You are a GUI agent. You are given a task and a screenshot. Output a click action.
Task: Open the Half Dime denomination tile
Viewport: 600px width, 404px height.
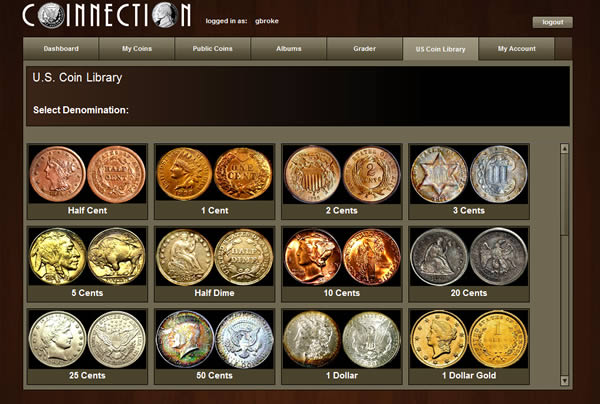pyautogui.click(x=214, y=264)
